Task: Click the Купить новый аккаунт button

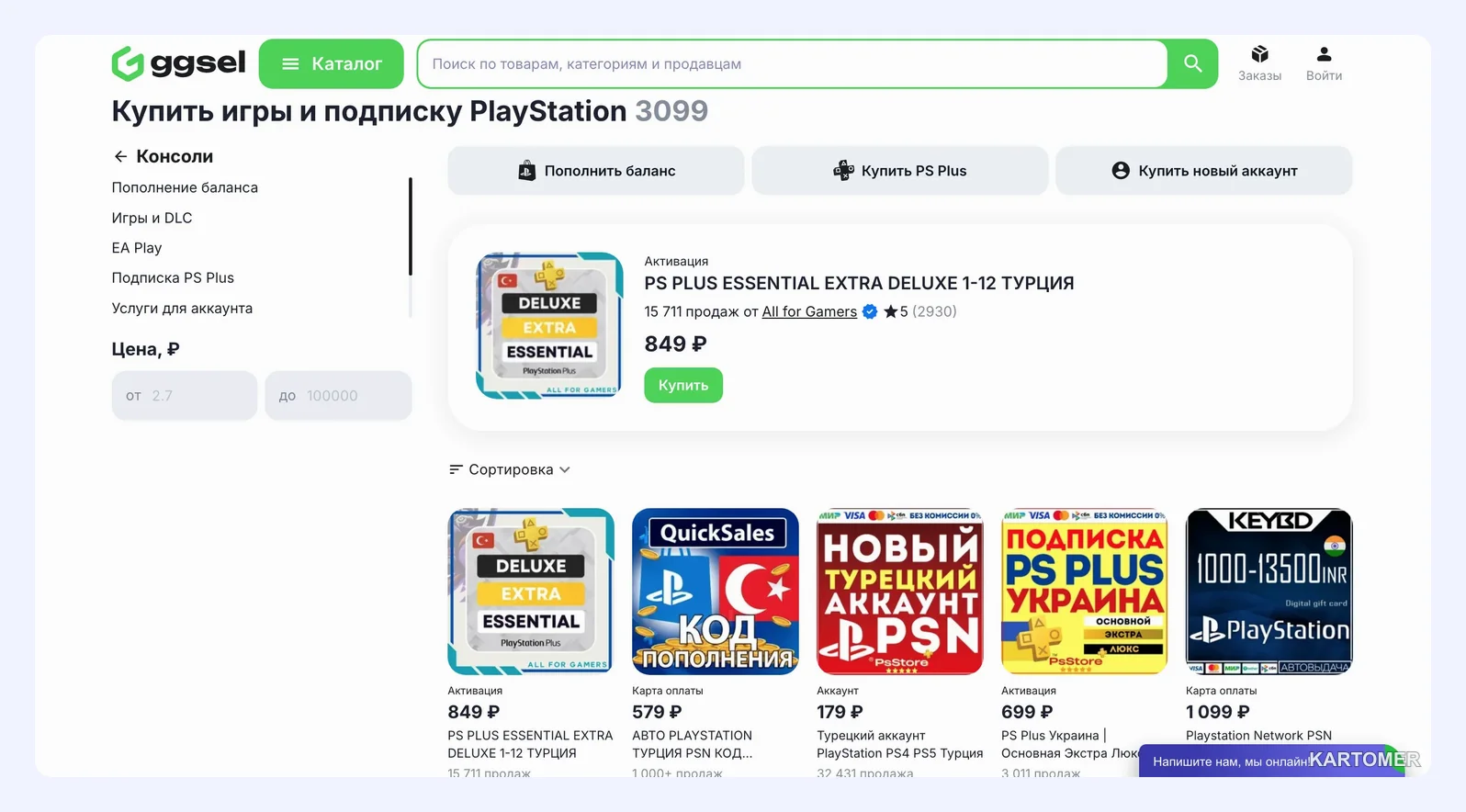Action: 1203,171
